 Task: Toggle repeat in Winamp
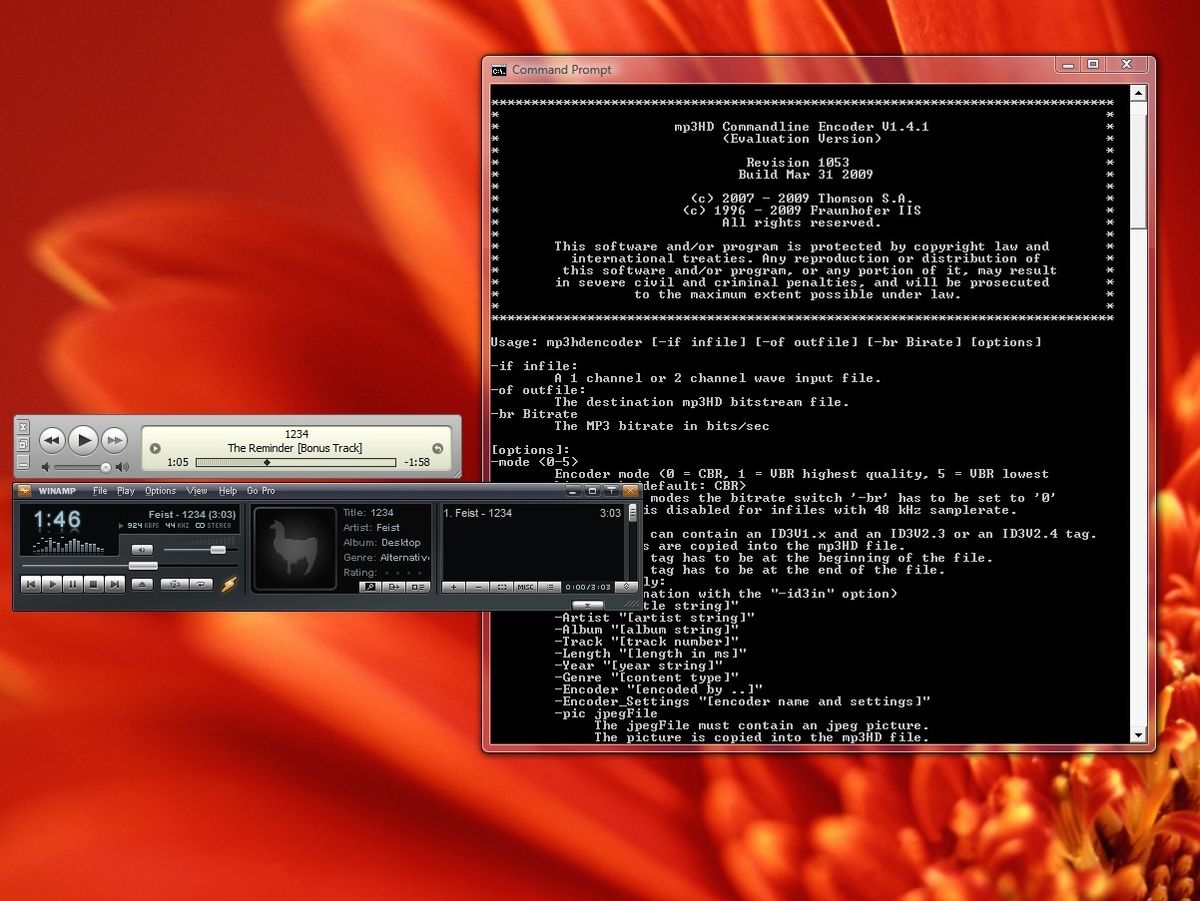coord(201,584)
